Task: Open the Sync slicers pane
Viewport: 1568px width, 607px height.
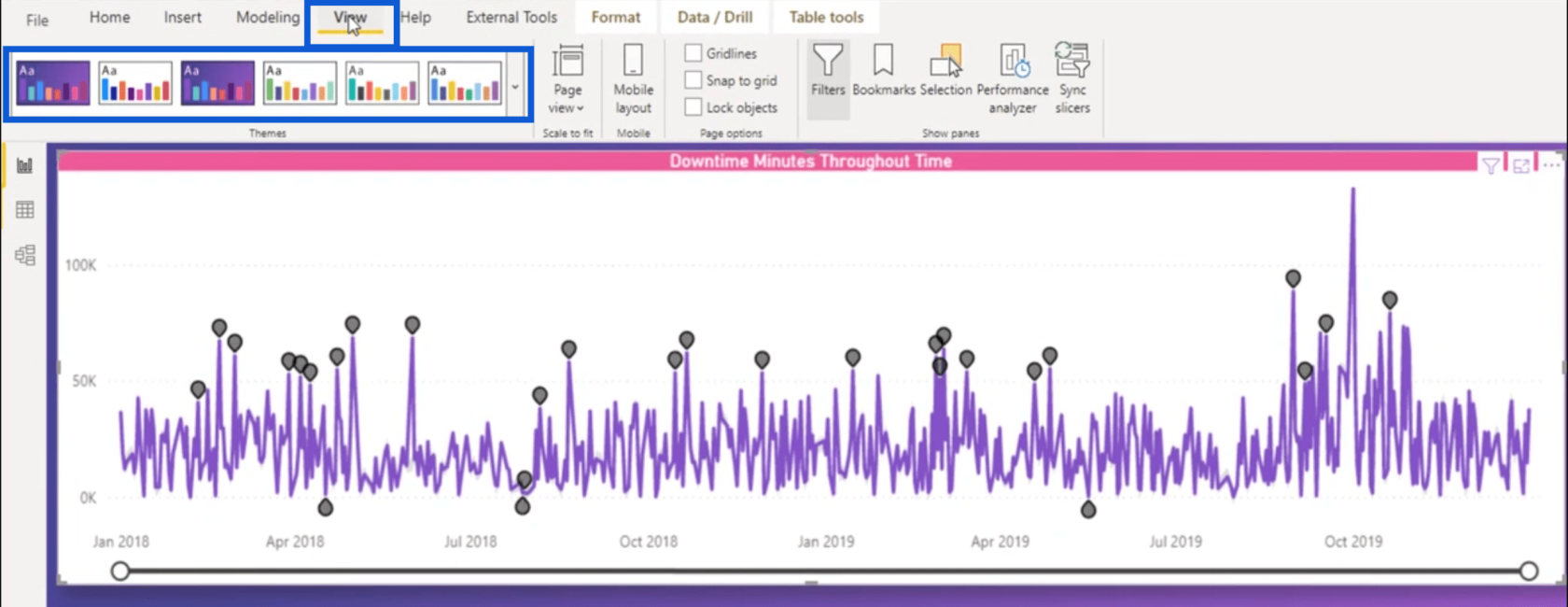Action: (x=1072, y=80)
